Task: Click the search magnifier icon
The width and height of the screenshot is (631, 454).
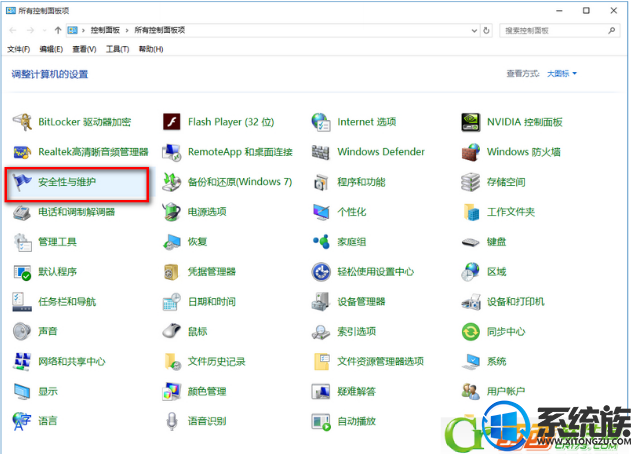Action: point(611,31)
